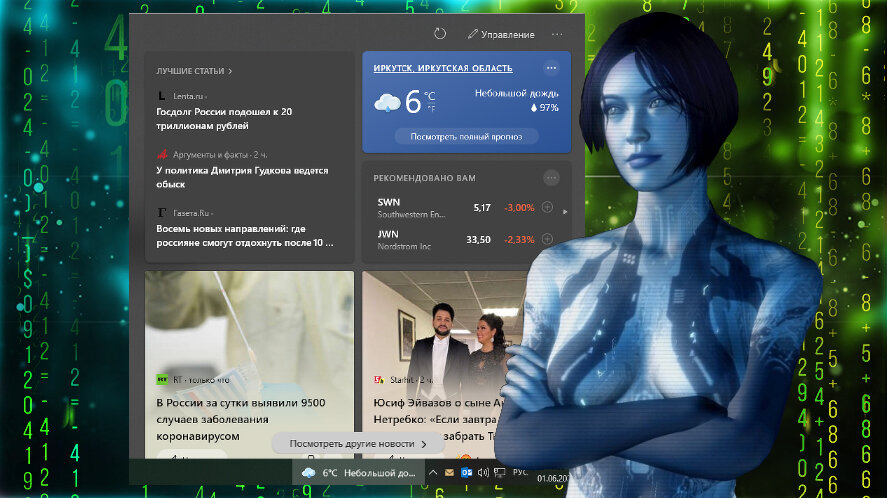
Task: Open the taskbar weather widget showing 6°C
Action: [358, 473]
